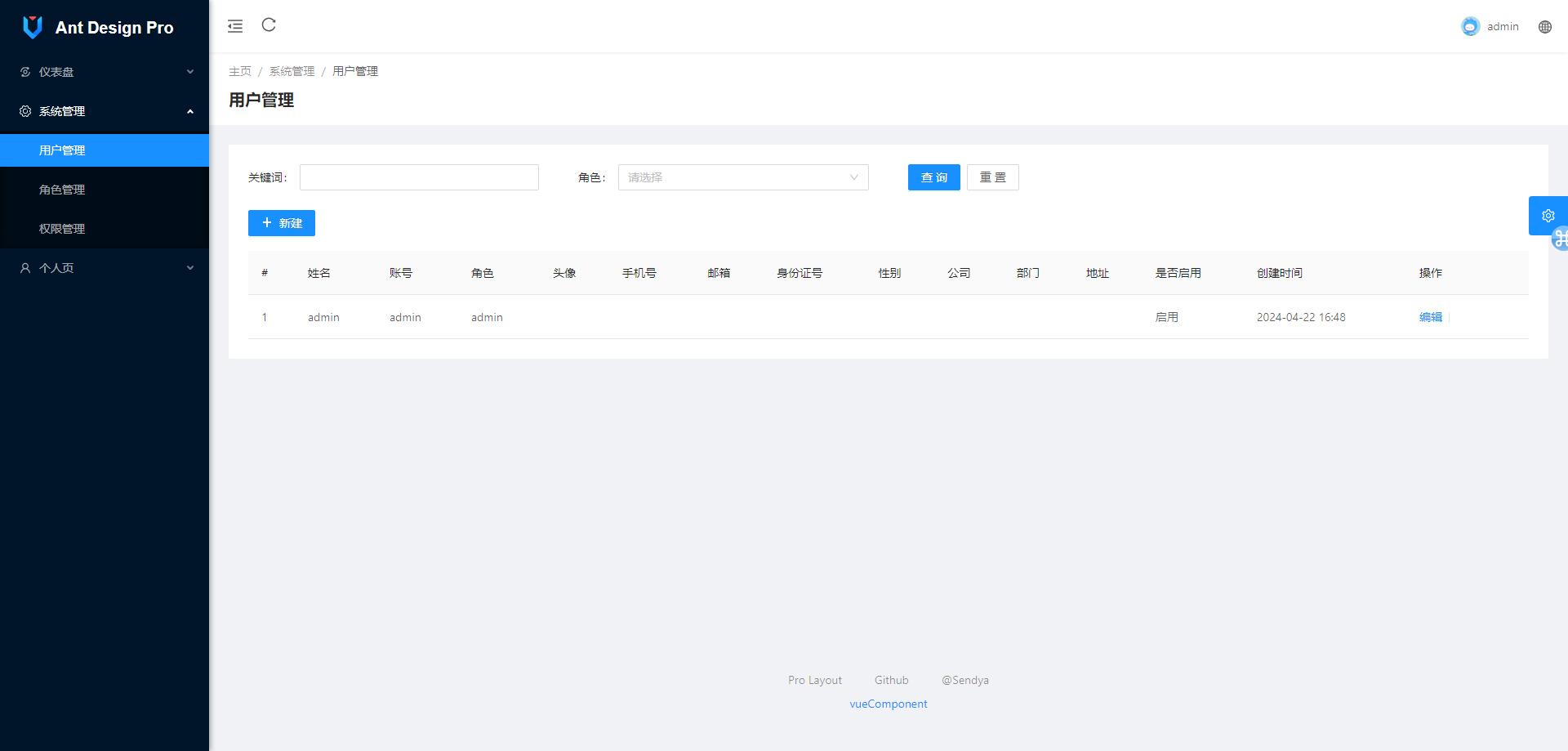Click the 用户管理 page heading

[x=261, y=100]
